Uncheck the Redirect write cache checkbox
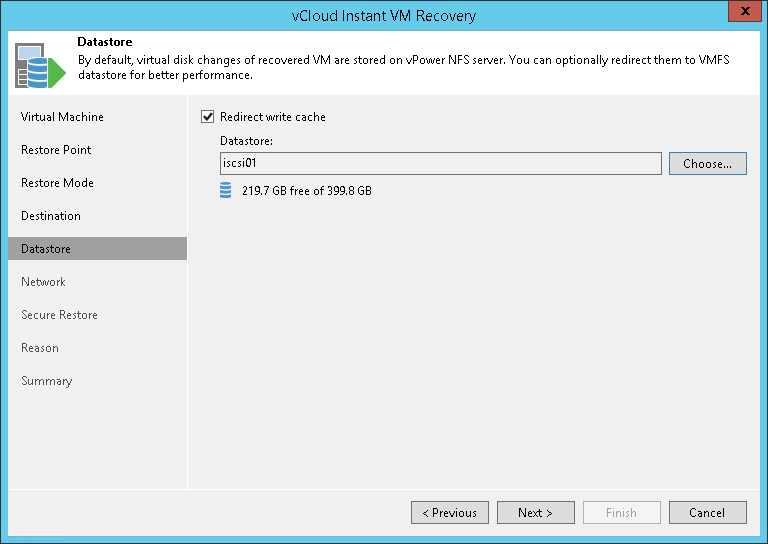 pyautogui.click(x=208, y=117)
